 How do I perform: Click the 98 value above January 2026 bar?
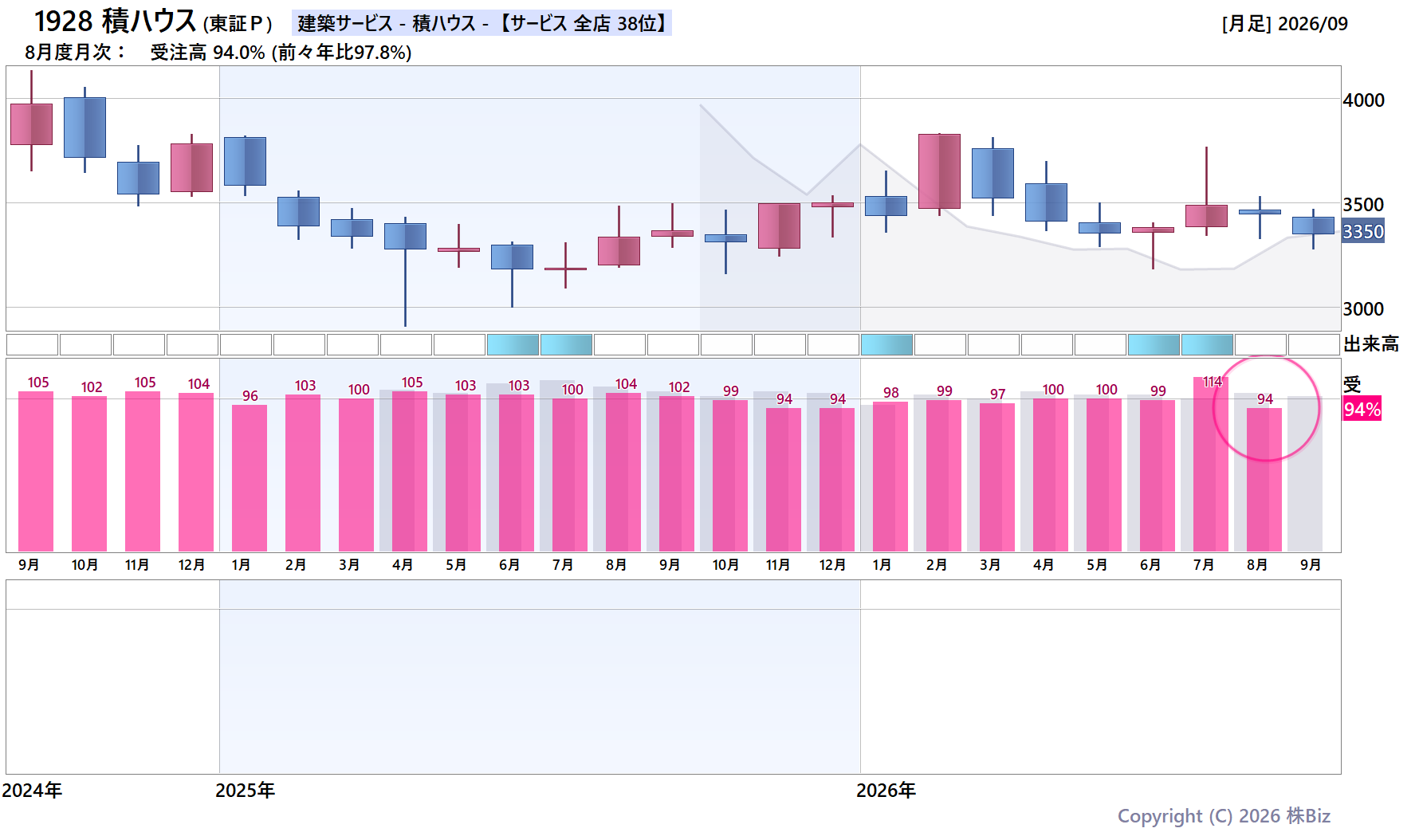click(891, 393)
